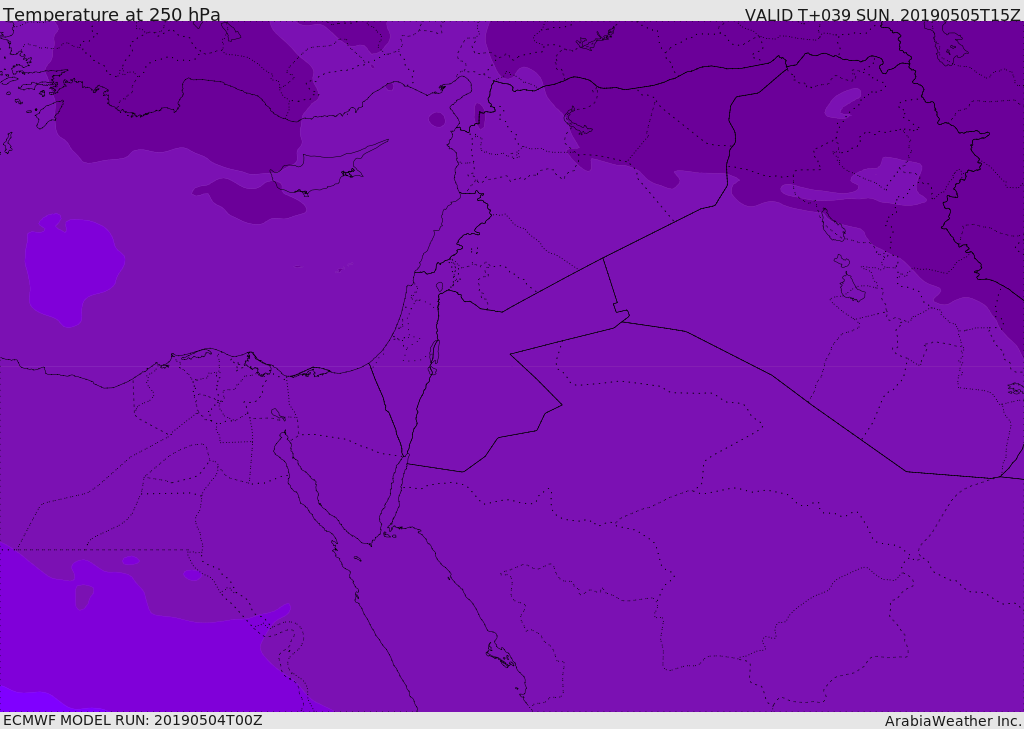Click the Syria-Iraq border line
This screenshot has height=729, width=1024.
click(x=660, y=232)
